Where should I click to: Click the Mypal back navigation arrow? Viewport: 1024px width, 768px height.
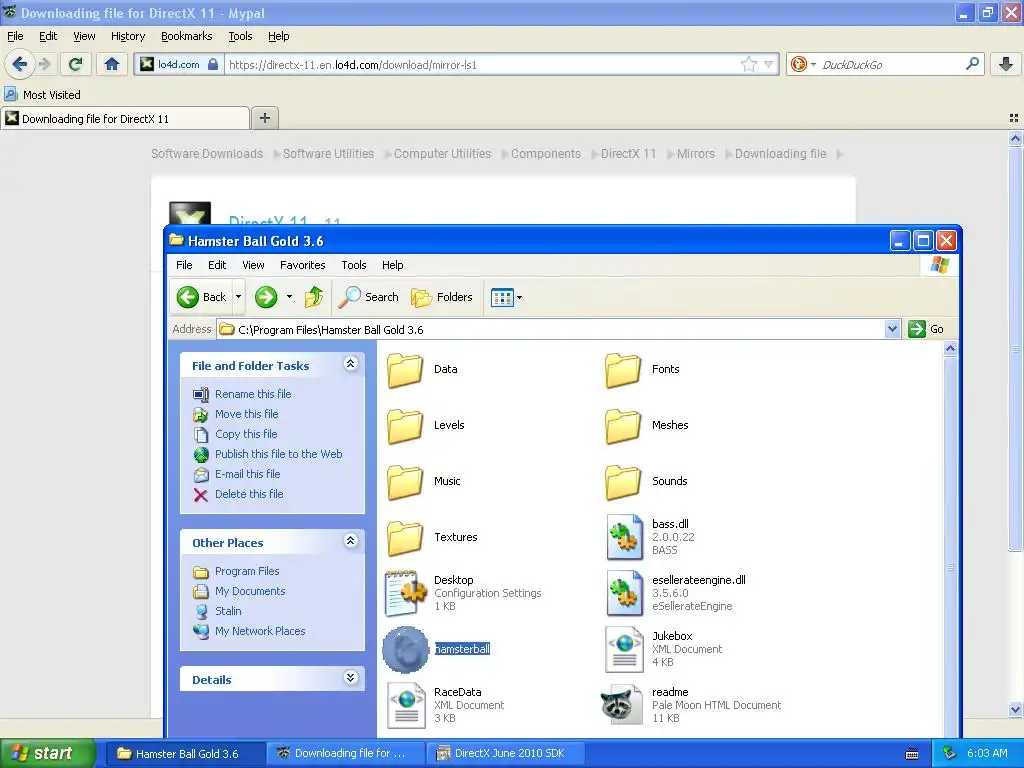click(20, 64)
